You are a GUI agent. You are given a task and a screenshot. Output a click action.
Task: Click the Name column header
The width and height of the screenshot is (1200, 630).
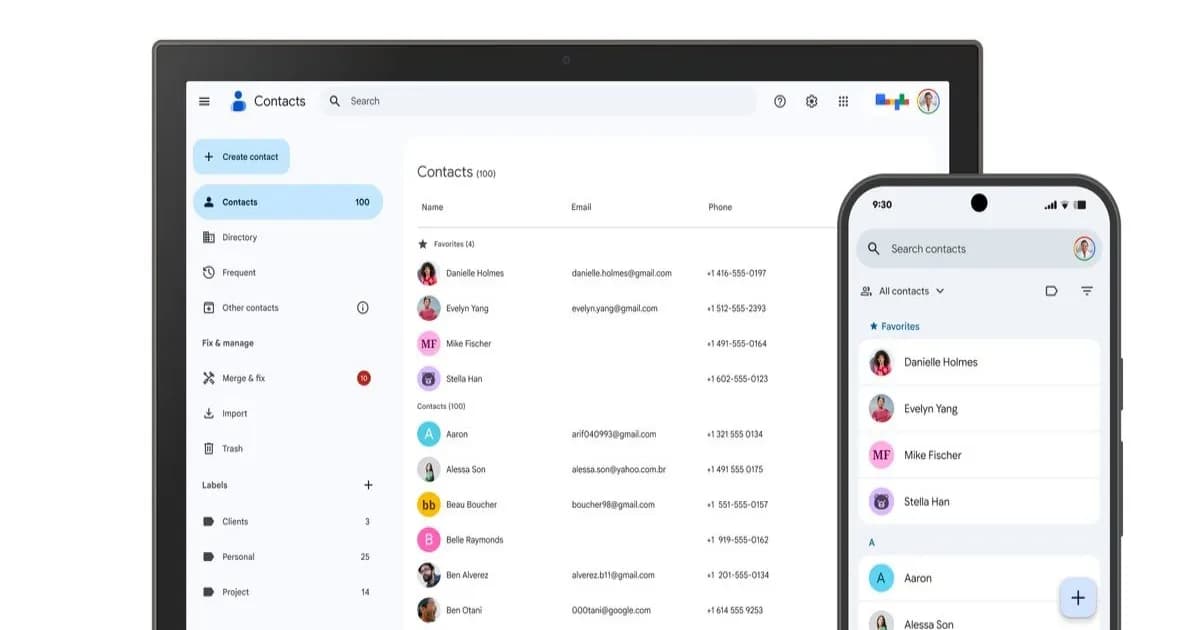click(x=432, y=207)
